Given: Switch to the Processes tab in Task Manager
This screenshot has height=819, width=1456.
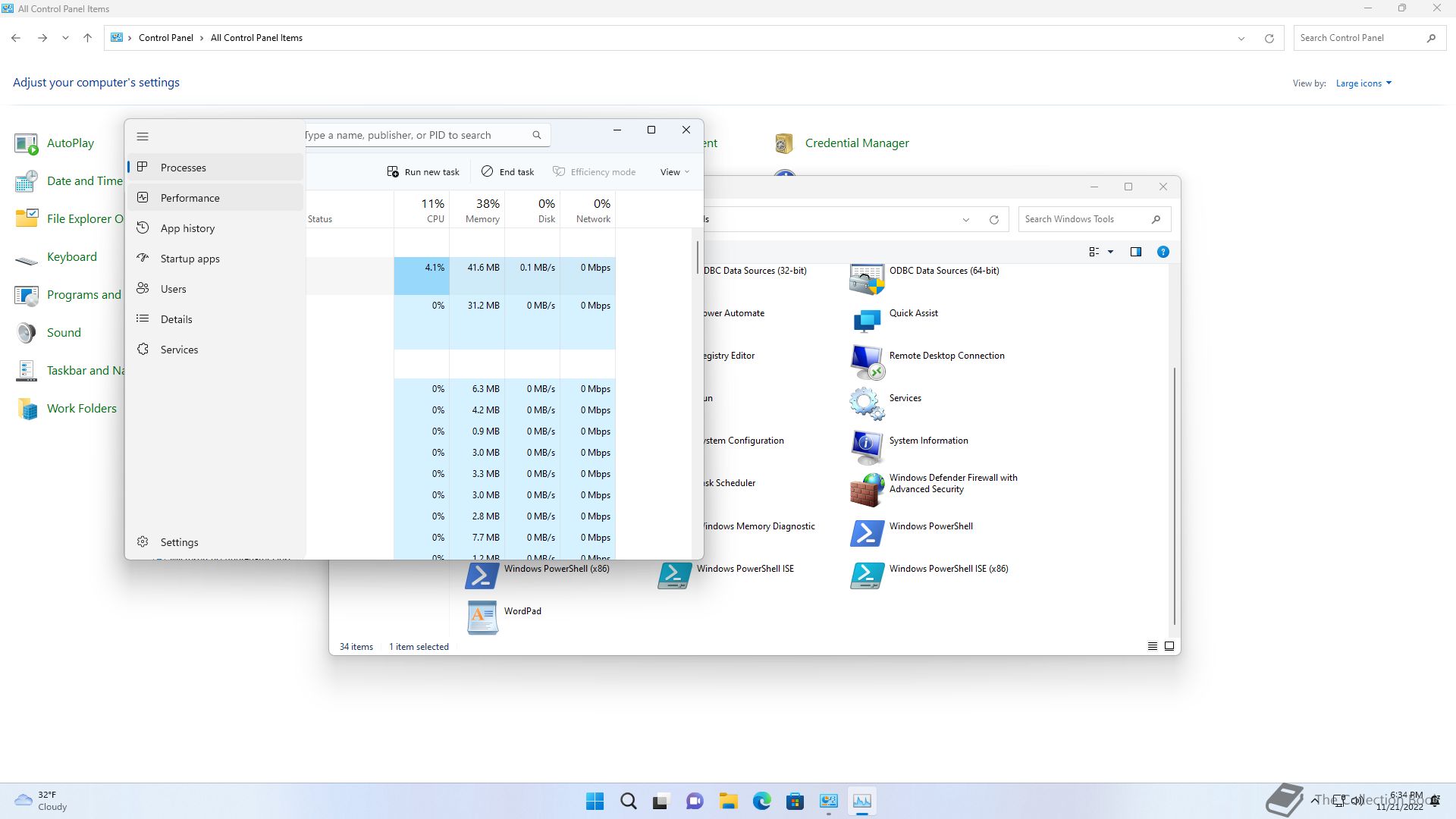Looking at the screenshot, I should click(x=216, y=168).
